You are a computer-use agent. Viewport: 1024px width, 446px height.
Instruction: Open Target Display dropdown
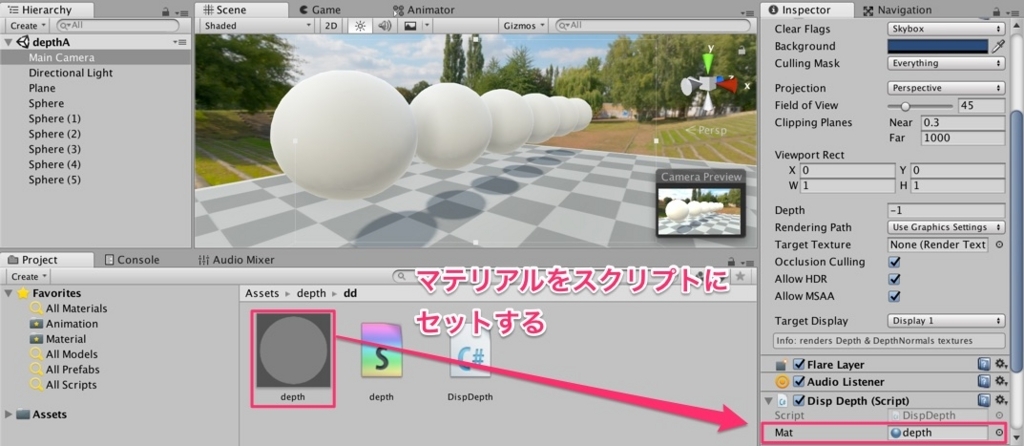click(x=946, y=321)
